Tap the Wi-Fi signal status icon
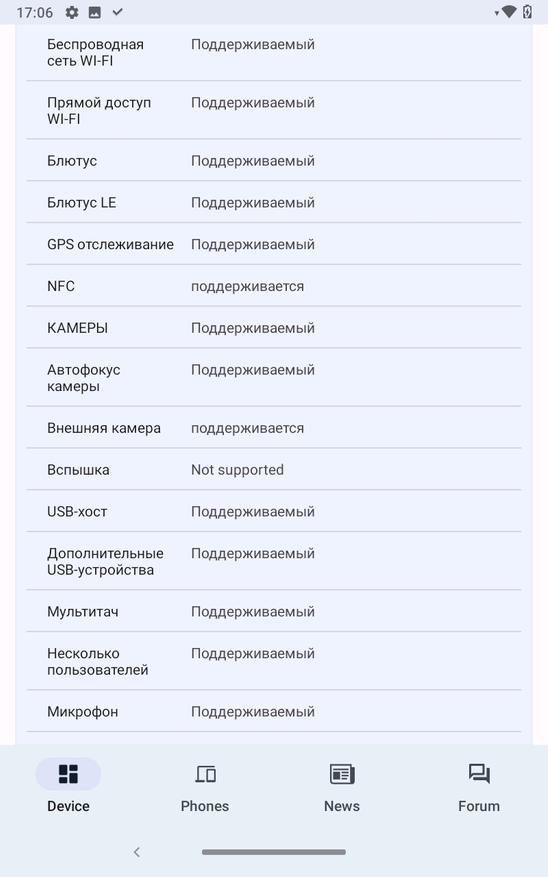Image resolution: width=548 pixels, height=877 pixels. 508,12
